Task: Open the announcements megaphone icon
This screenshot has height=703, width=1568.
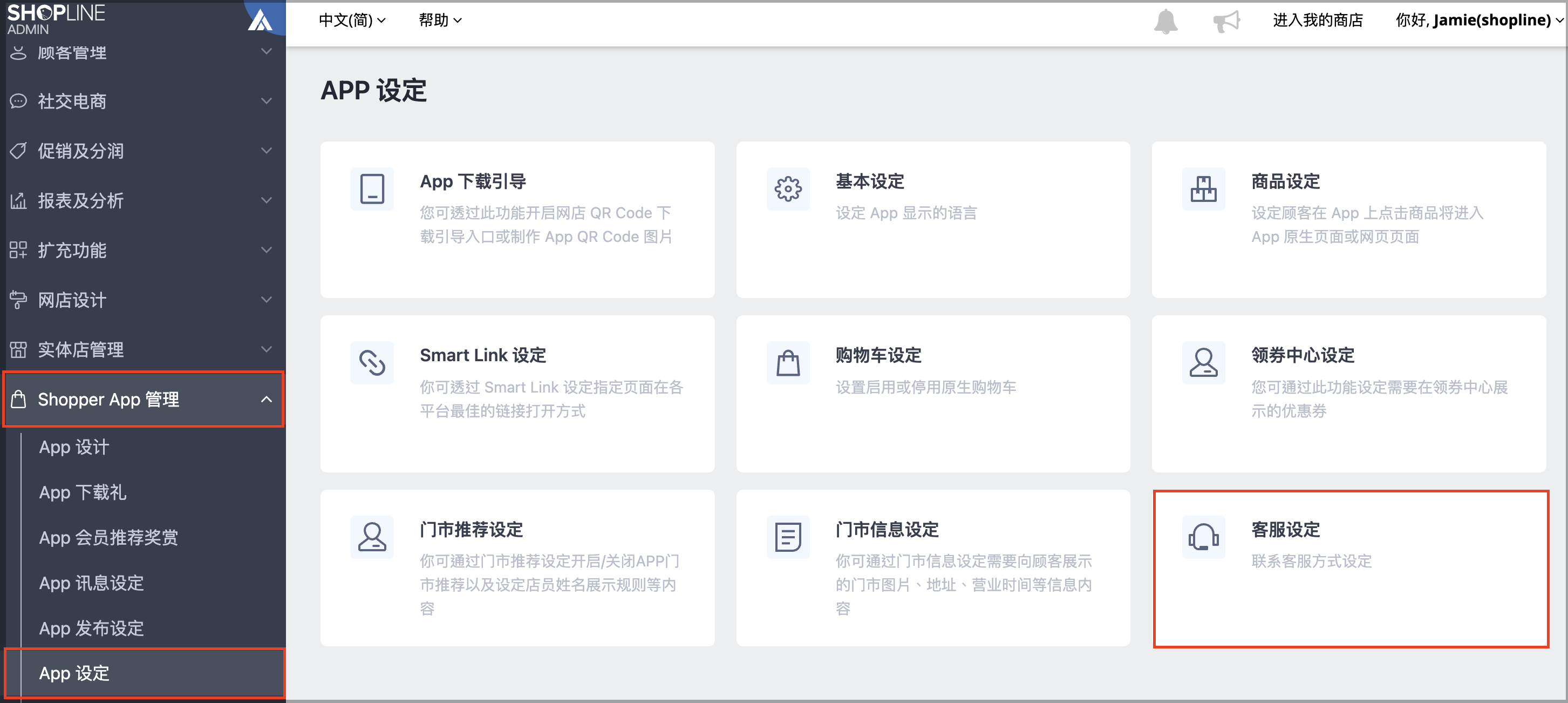Action: click(1226, 21)
